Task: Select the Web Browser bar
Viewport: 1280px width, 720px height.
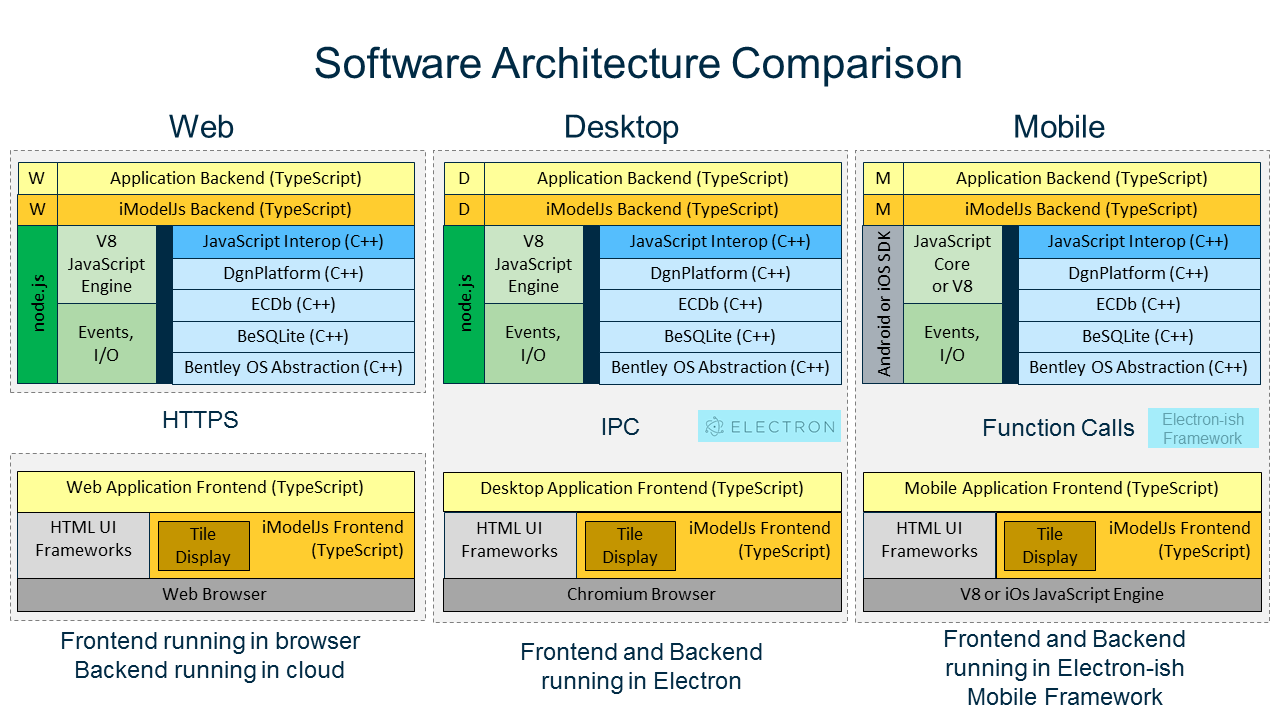Action: [x=215, y=594]
